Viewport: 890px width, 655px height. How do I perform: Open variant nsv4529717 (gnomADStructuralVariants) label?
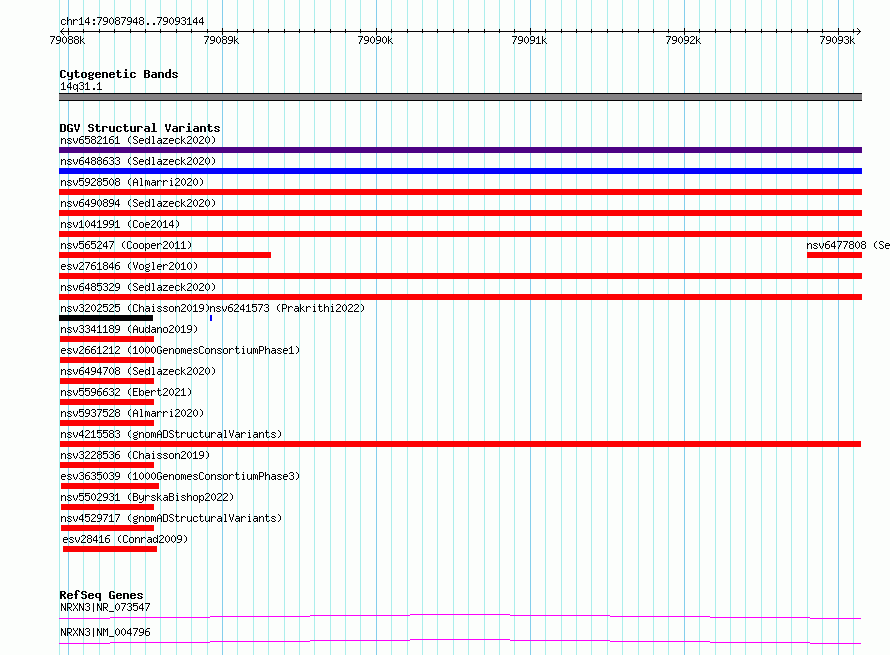pos(171,518)
